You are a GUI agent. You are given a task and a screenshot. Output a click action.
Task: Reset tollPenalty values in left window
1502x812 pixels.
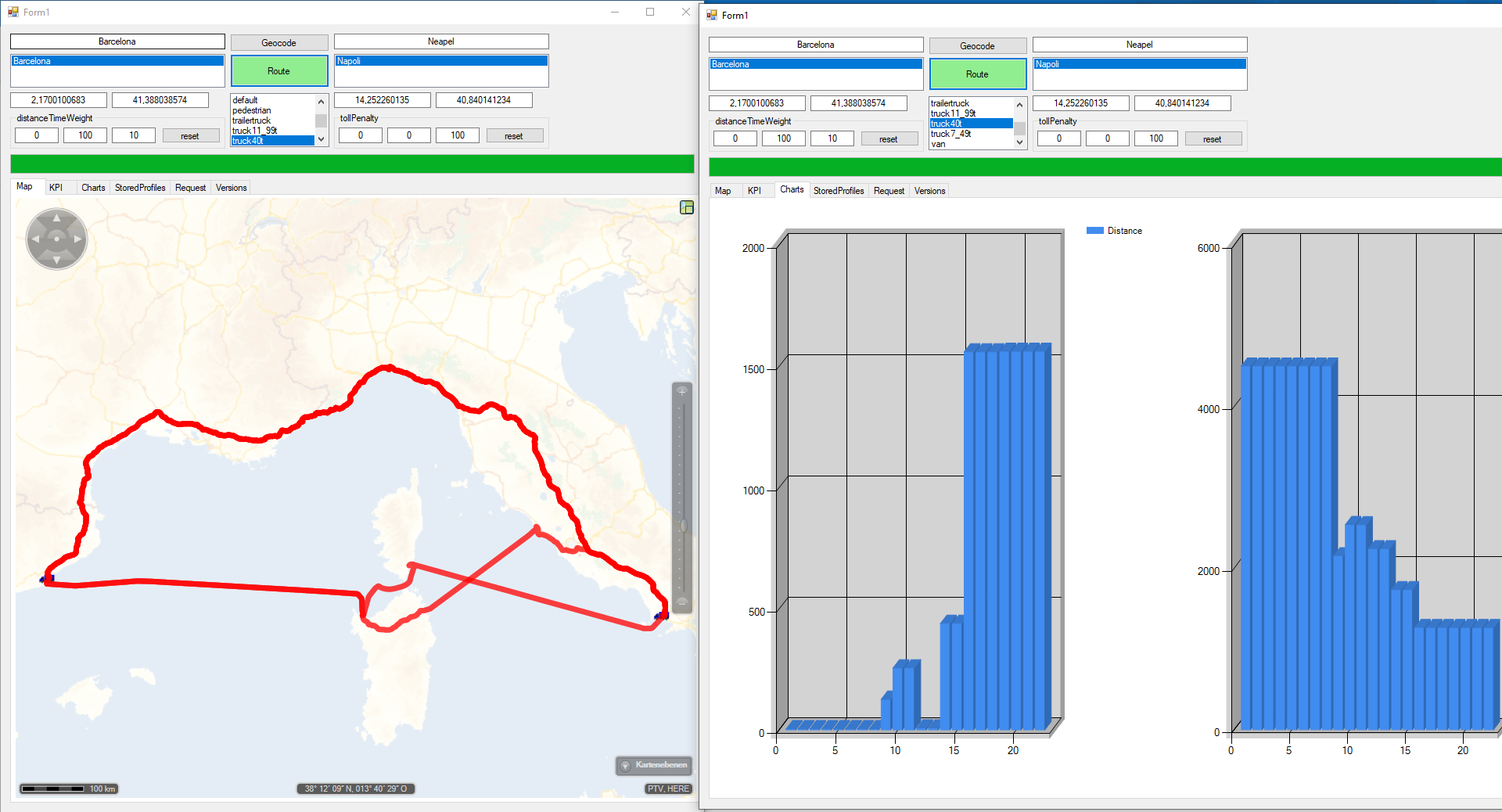513,136
